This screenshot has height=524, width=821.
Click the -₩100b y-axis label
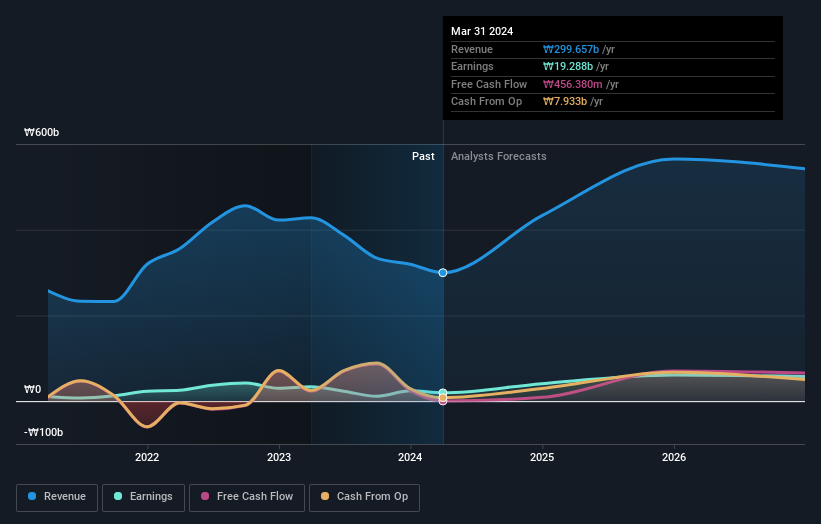(x=43, y=432)
